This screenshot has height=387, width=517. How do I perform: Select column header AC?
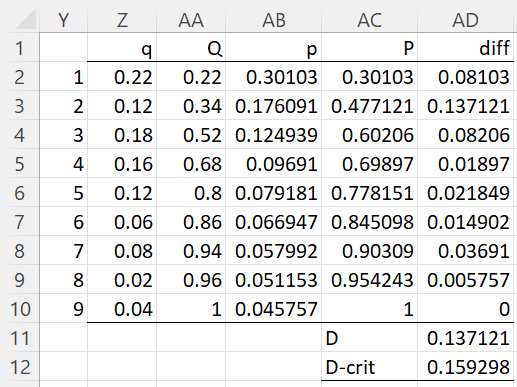pos(369,20)
